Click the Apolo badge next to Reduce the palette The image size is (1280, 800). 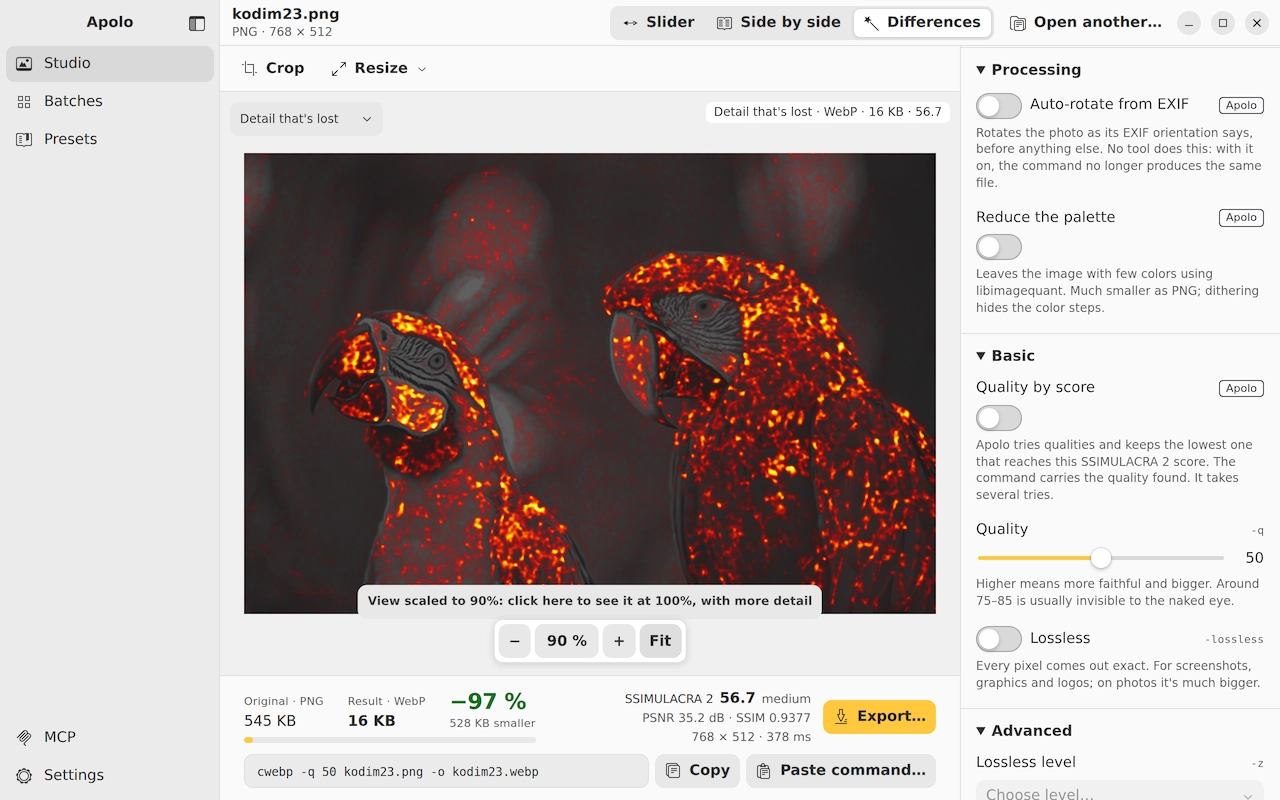[1241, 217]
